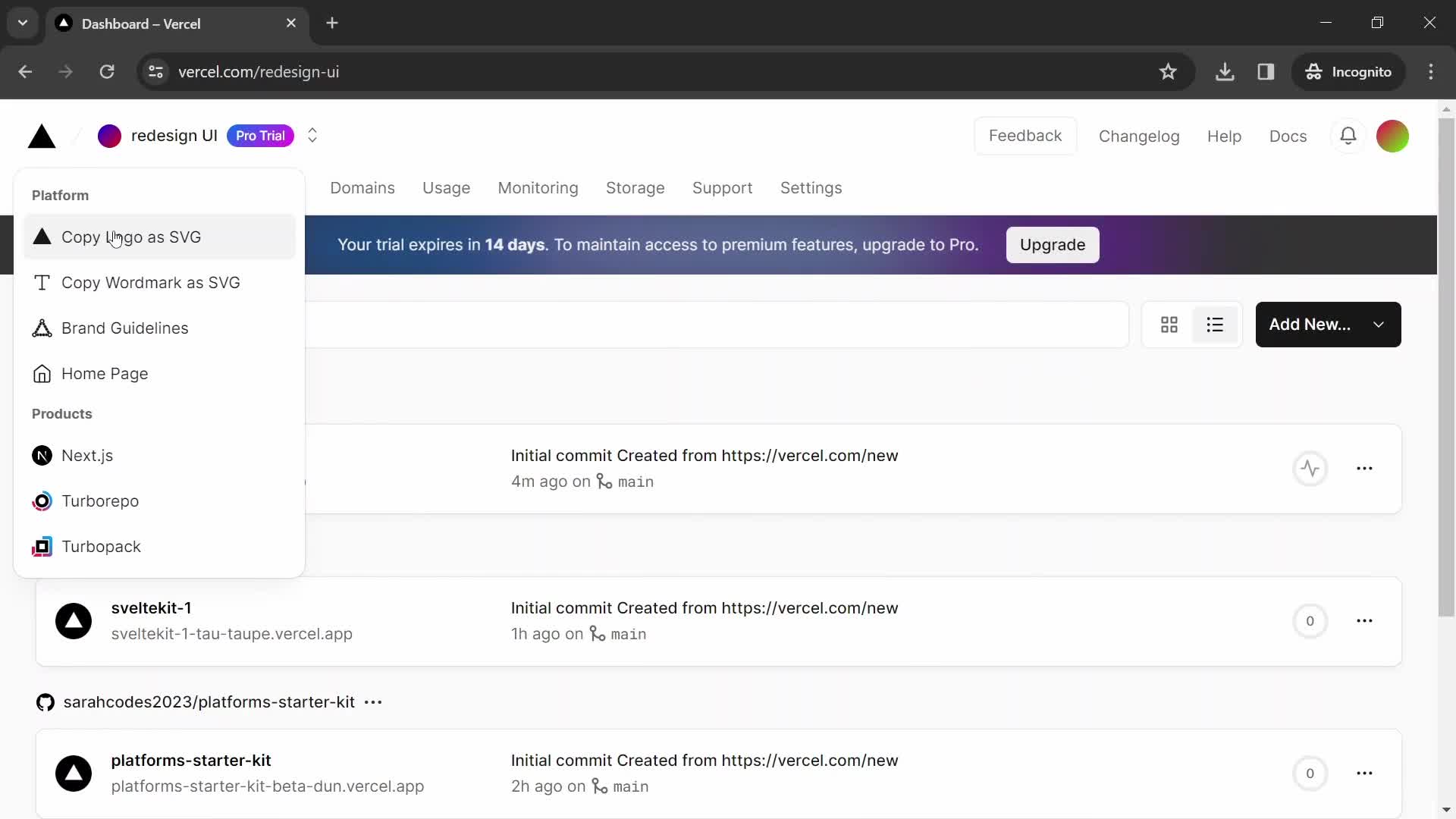Select Turbopack product icon
Image resolution: width=1456 pixels, height=819 pixels.
(41, 546)
